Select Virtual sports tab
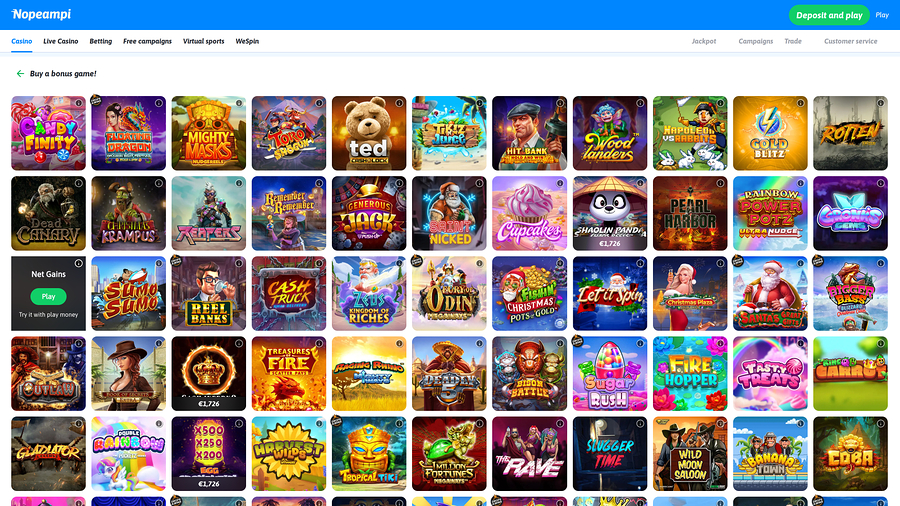This screenshot has width=900, height=506. point(204,41)
